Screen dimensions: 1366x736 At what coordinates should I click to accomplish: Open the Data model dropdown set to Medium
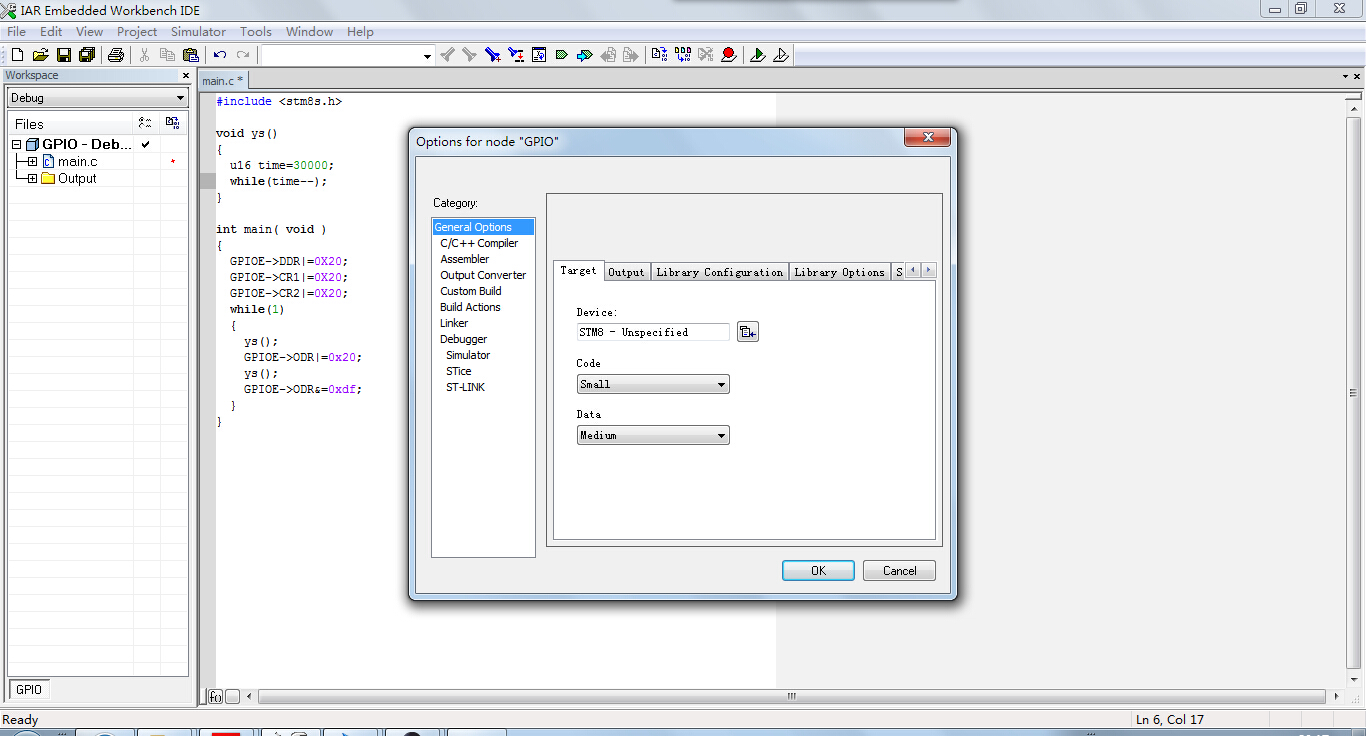(653, 435)
